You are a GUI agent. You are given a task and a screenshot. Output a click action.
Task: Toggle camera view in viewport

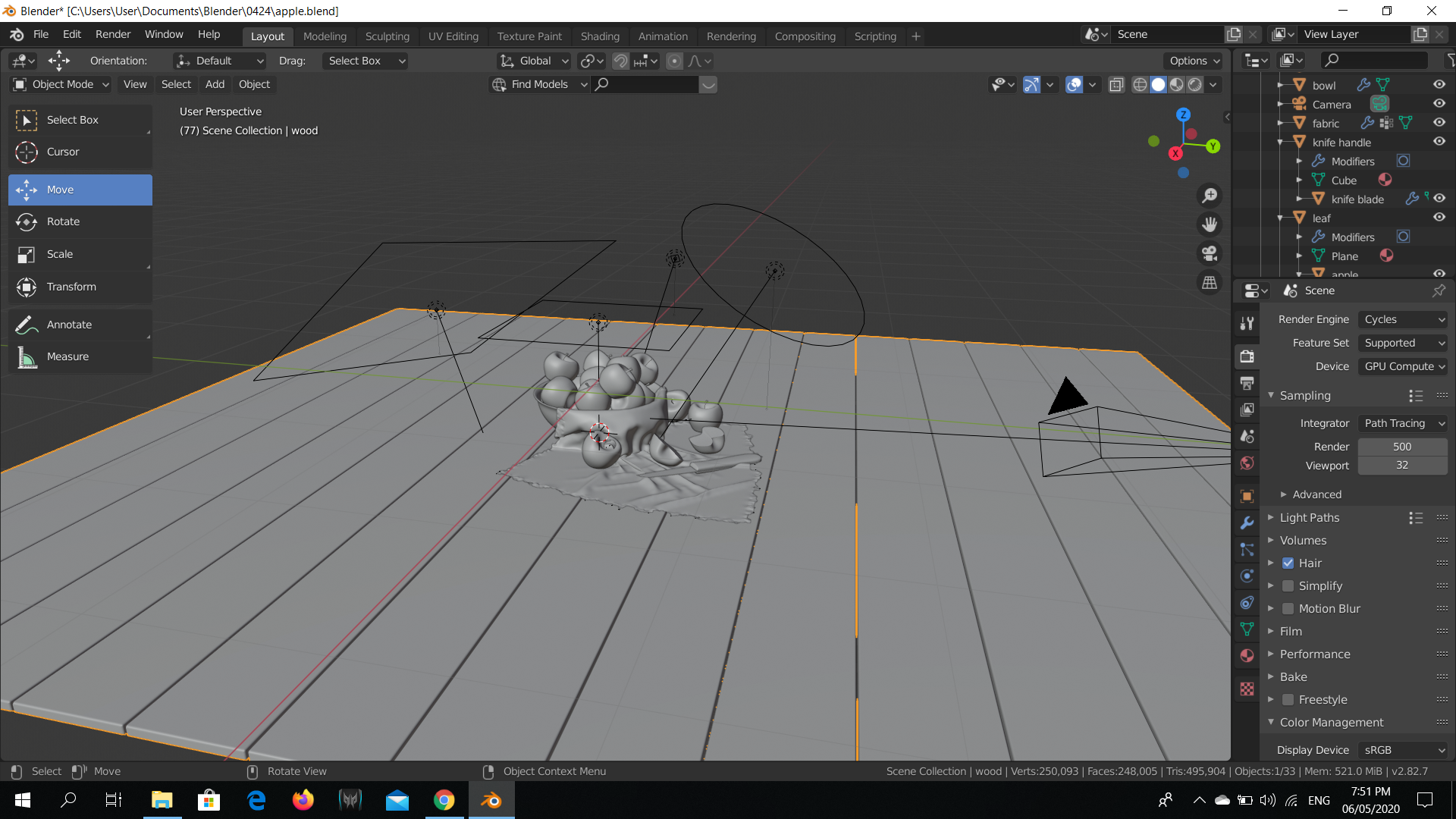tap(1210, 253)
